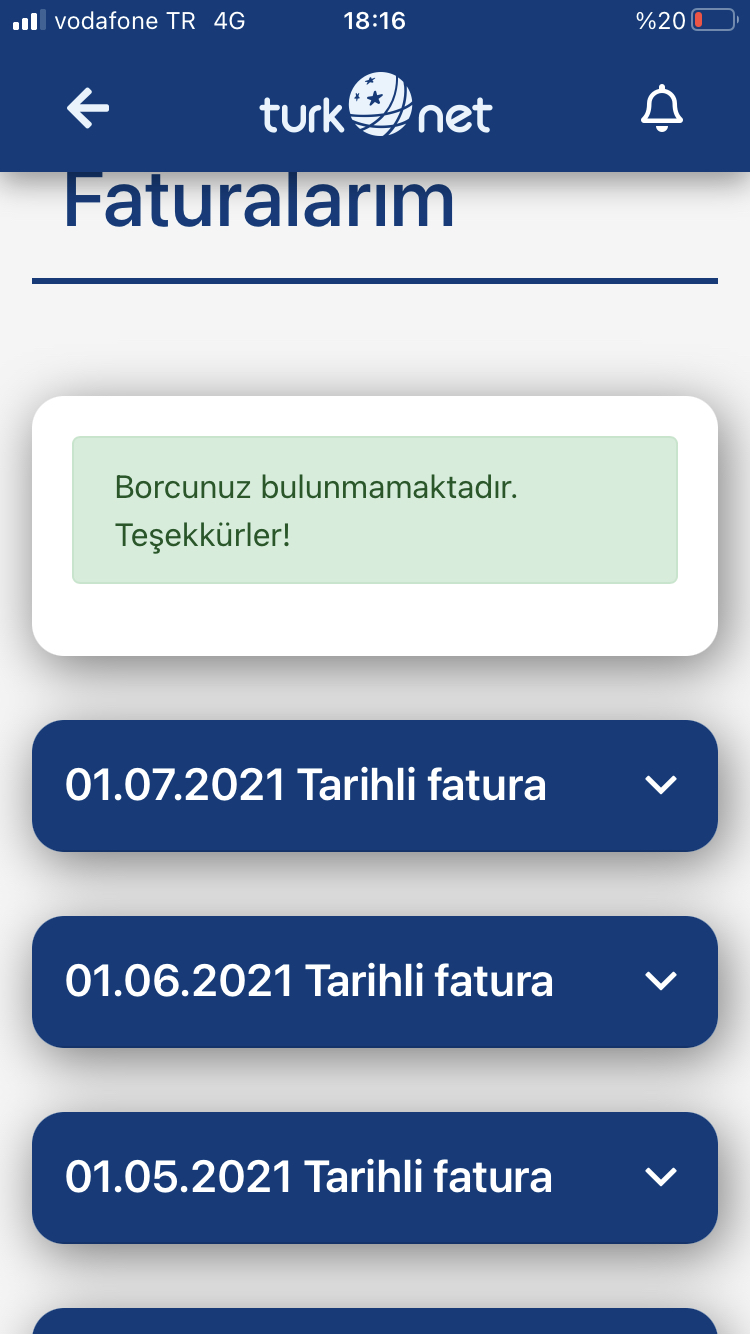
Task: Open notifications via the bell icon
Action: coord(661,108)
